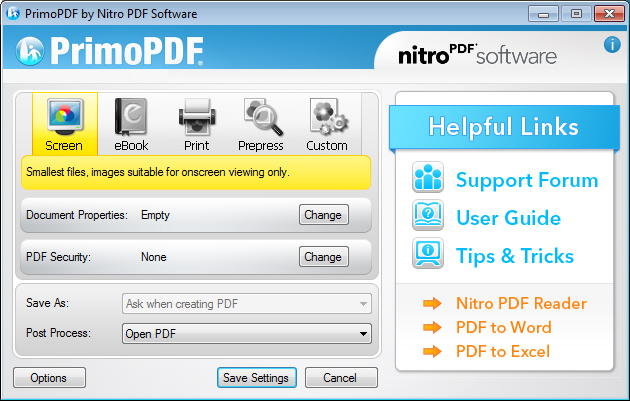Click the orange arrow beside PDF to Excel

432,352
